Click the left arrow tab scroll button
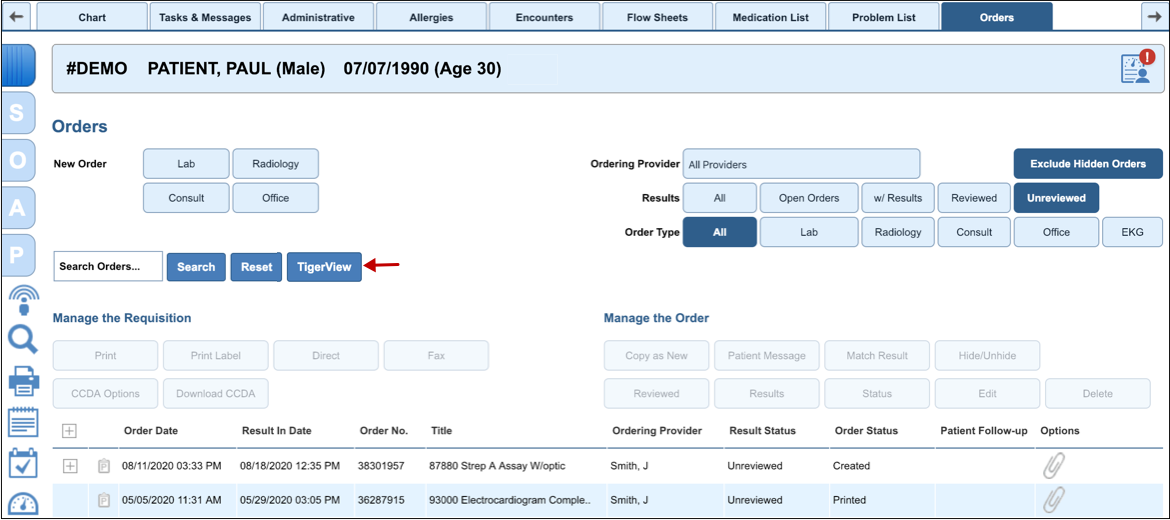This screenshot has width=1170, height=520. 17,16
